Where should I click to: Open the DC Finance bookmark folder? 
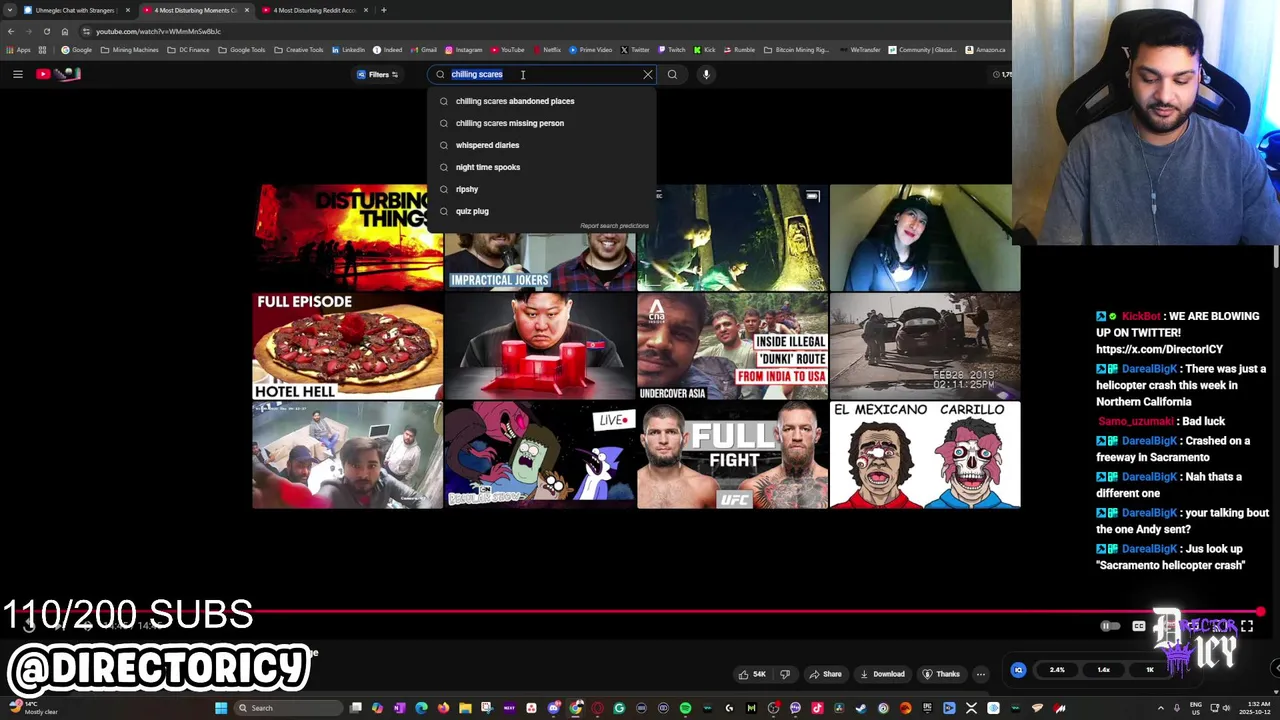click(x=189, y=50)
